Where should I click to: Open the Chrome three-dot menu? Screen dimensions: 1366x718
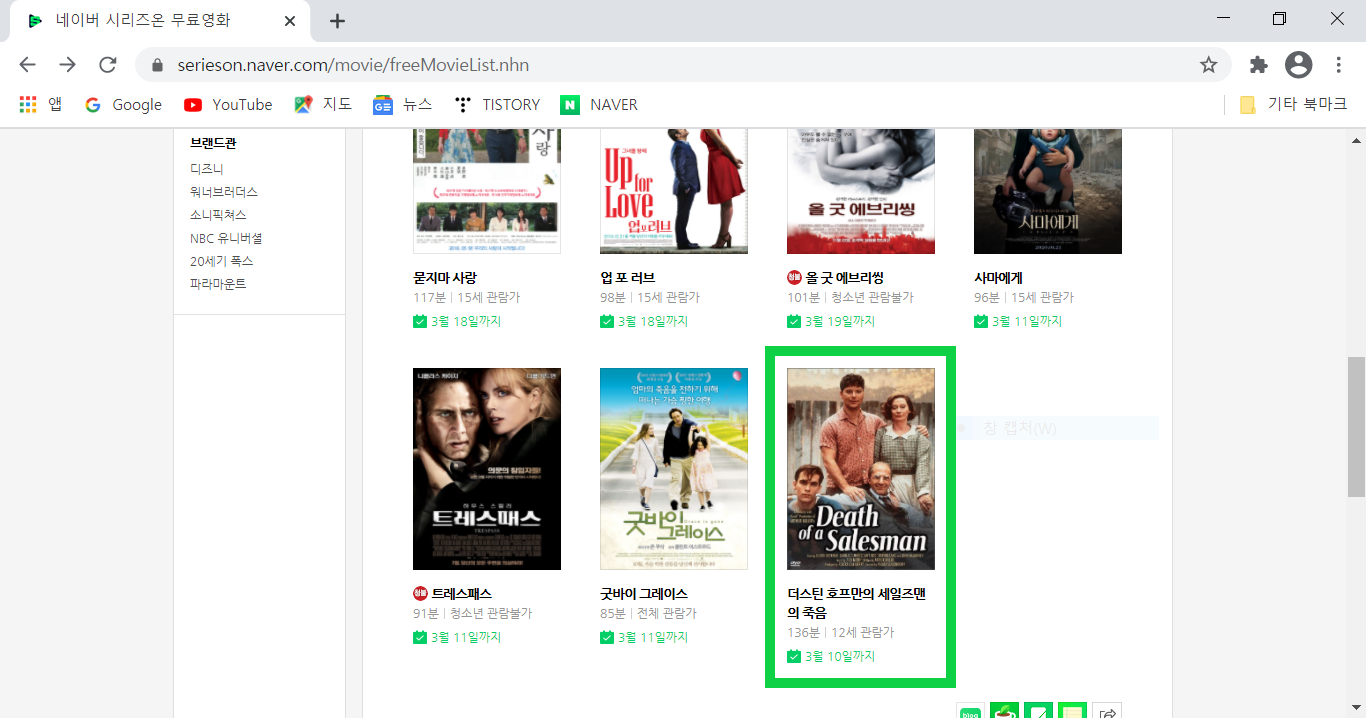tap(1339, 65)
